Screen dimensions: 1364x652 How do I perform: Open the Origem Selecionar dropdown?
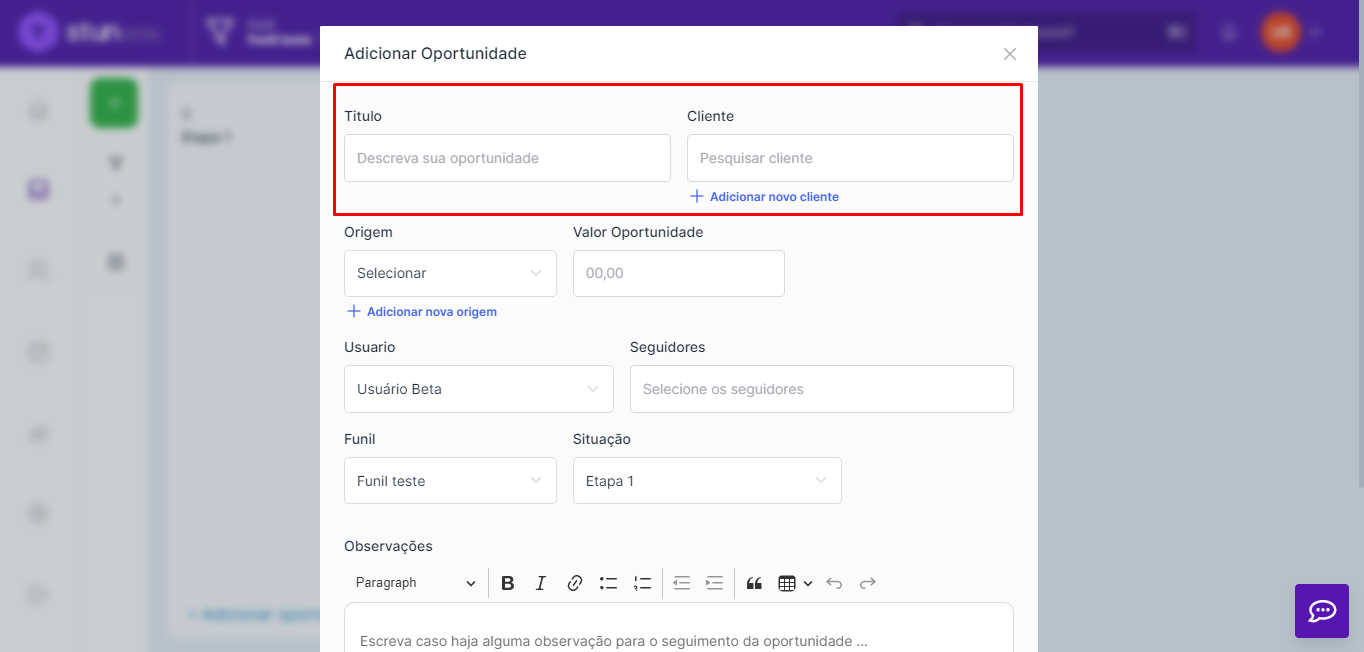point(450,273)
